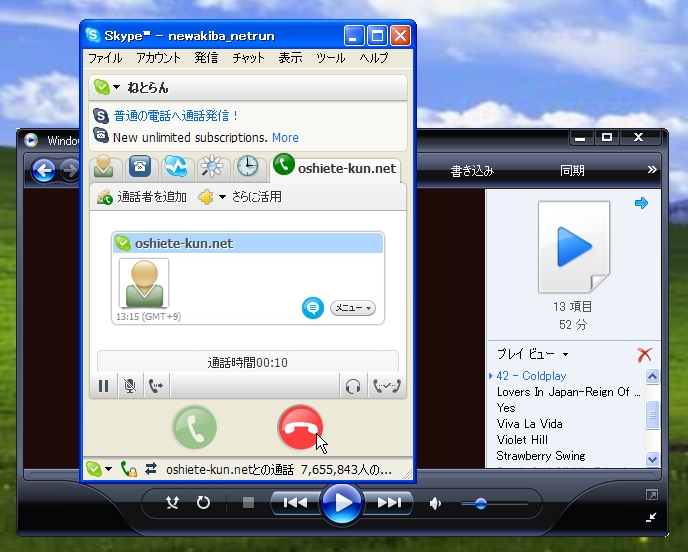The image size is (688, 552).
Task: Switch Media Player to compact mode icon
Action: (651, 517)
